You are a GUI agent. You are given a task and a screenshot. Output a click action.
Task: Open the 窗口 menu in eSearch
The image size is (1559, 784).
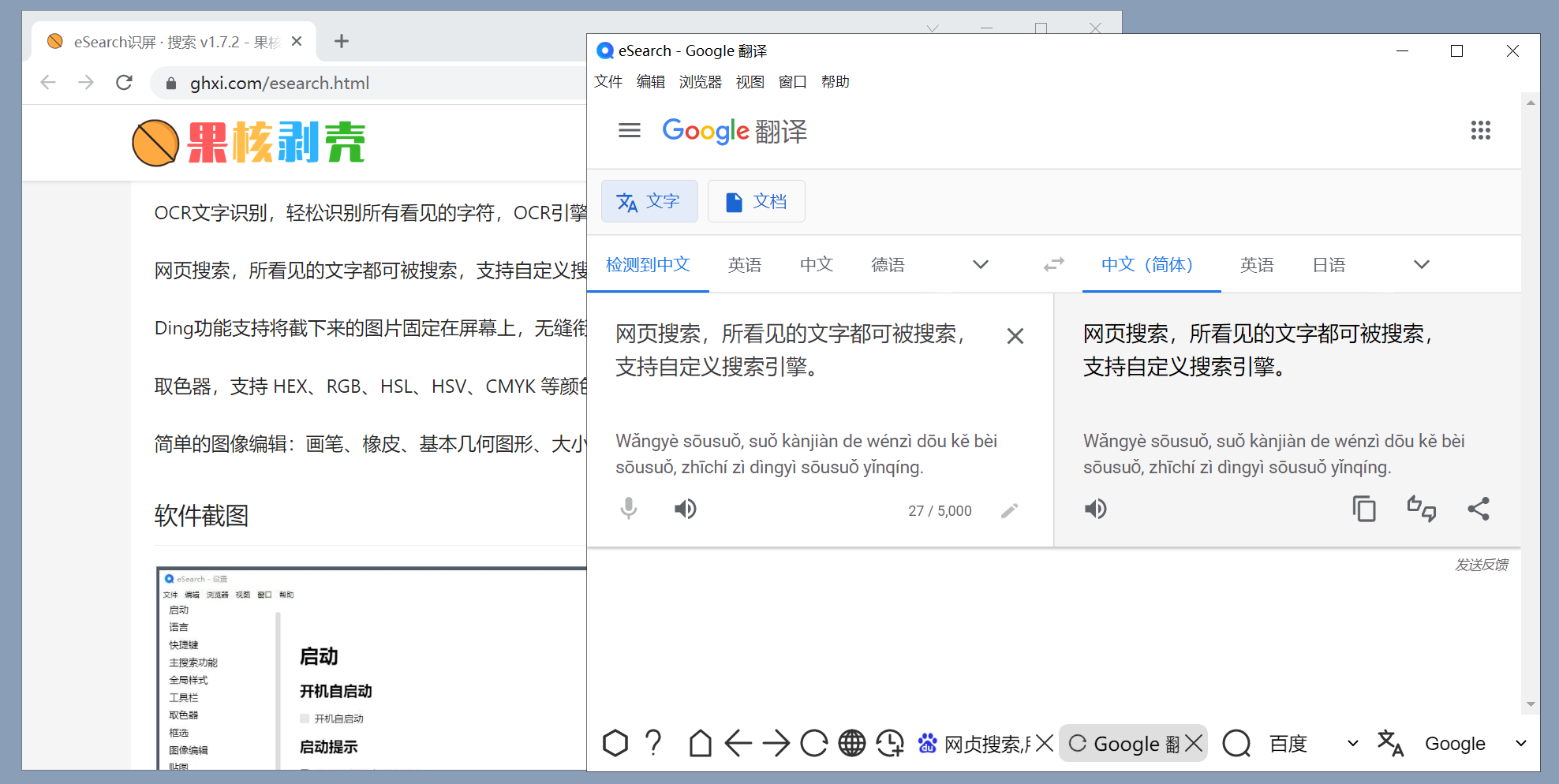[792, 82]
